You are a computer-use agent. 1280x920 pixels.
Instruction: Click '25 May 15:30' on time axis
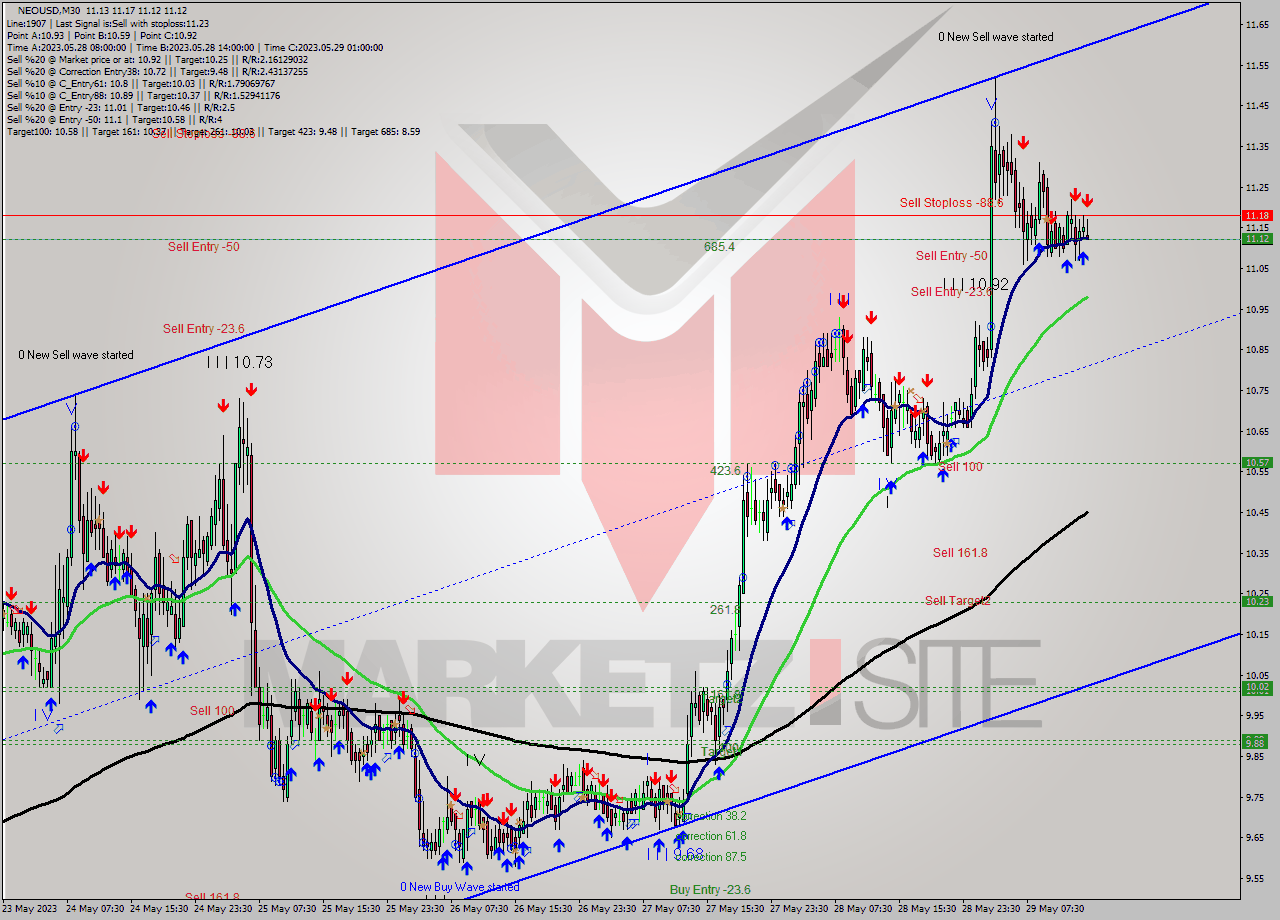click(352, 909)
